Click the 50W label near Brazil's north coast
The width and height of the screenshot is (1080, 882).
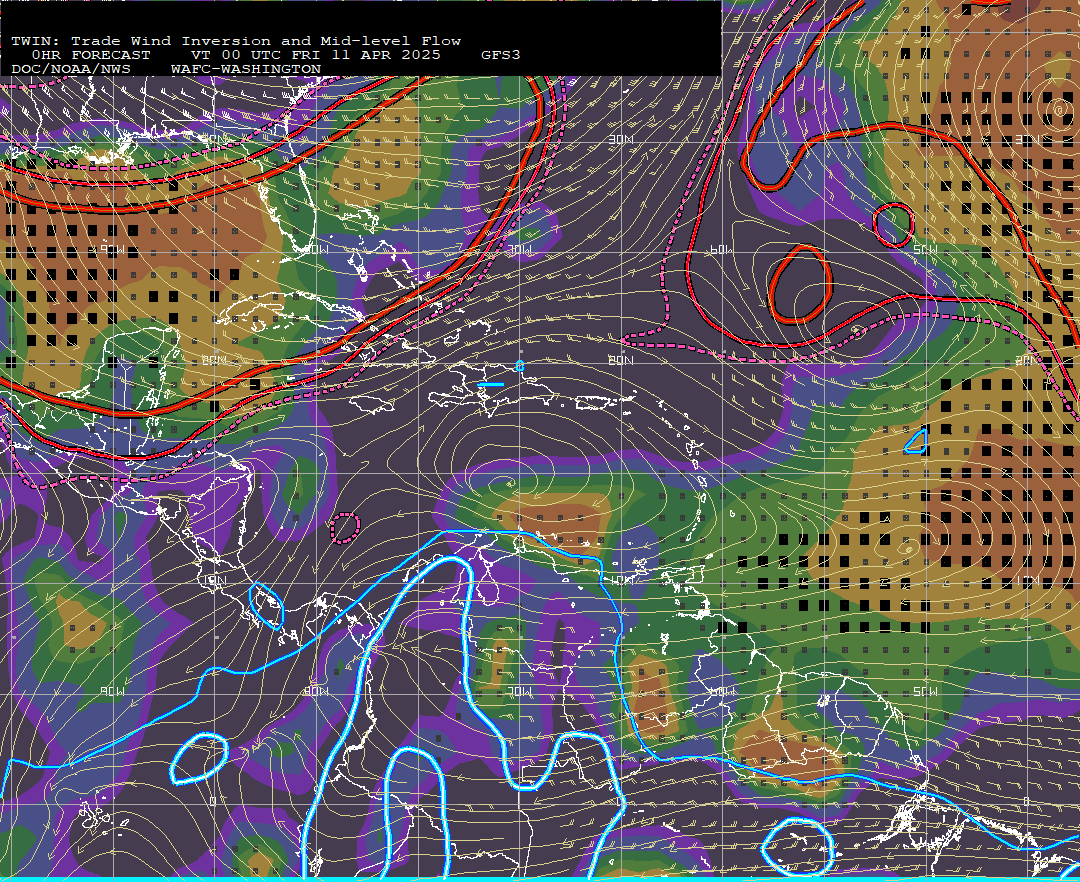click(x=925, y=691)
